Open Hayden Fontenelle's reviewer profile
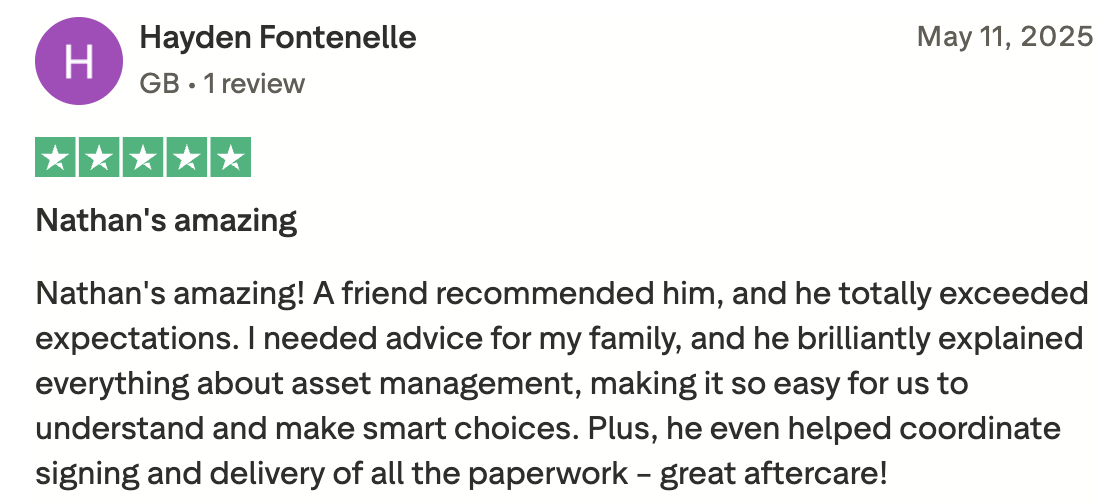Screen dimensions: 1118x504 (278, 38)
